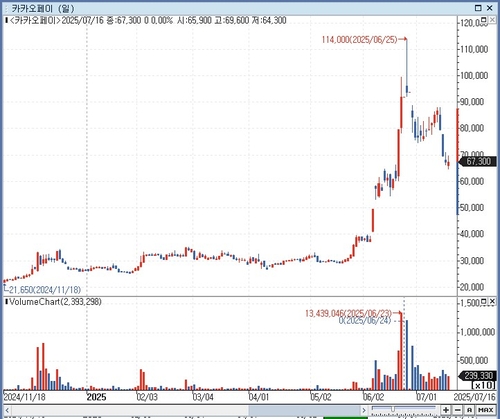The width and height of the screenshot is (500, 419).
Task: Maximize the 카카오페이 window
Action: pyautogui.click(x=478, y=8)
